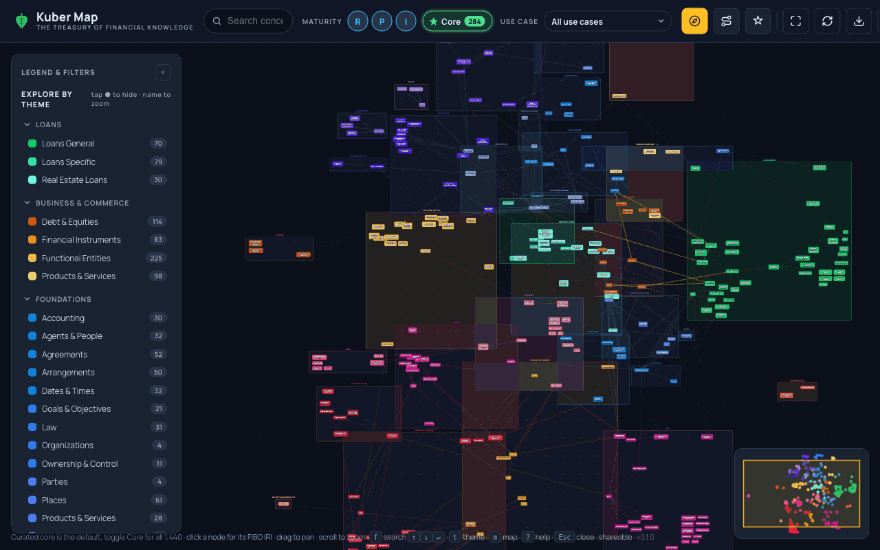The height and width of the screenshot is (550, 880).
Task: Click the 61 count badge for Places
Action: pyautogui.click(x=159, y=500)
